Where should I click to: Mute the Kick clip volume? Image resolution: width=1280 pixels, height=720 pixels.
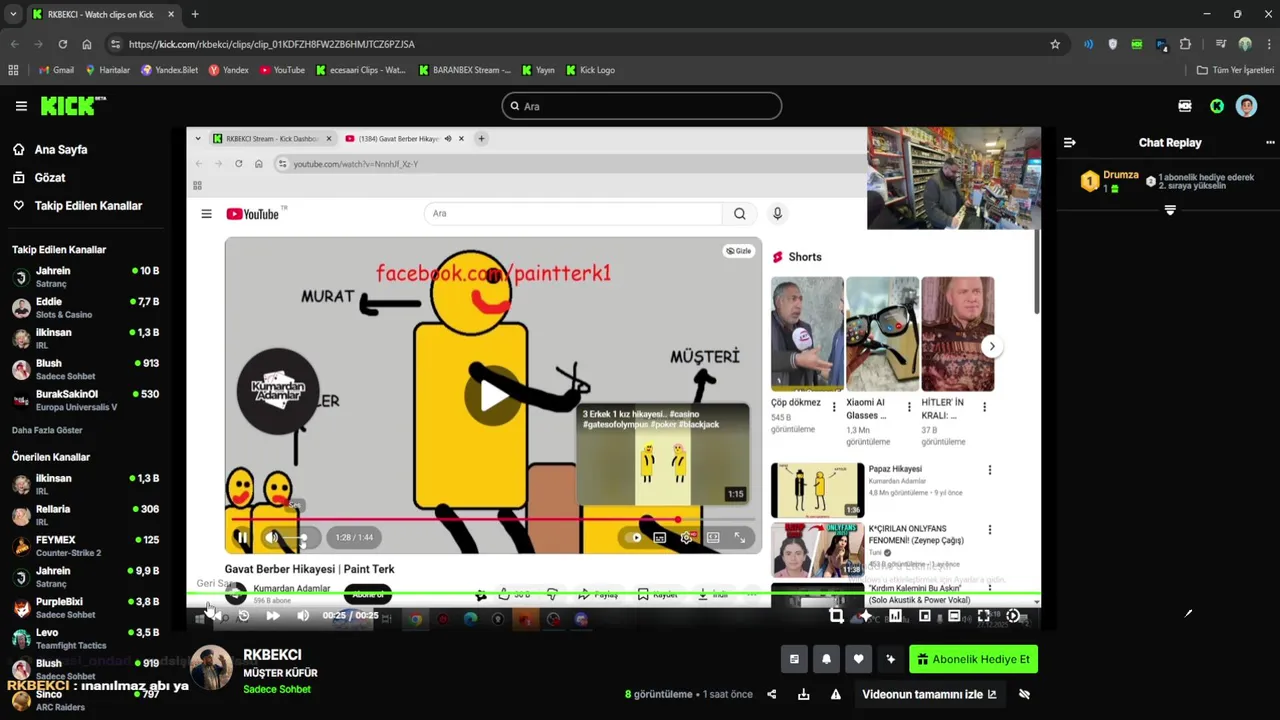point(302,616)
